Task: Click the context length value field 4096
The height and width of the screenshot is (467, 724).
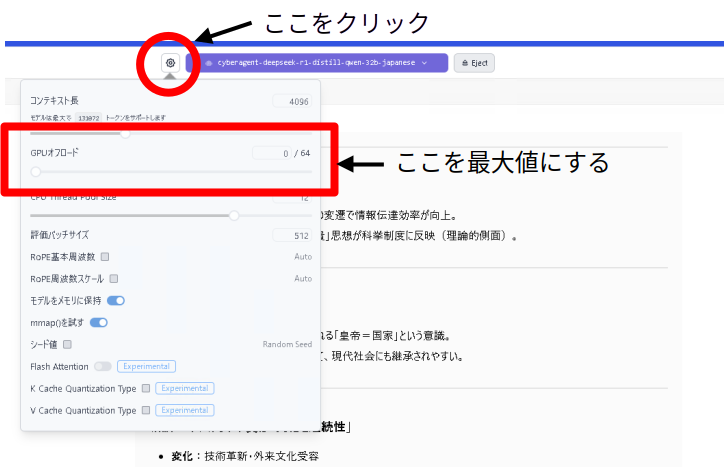Action: point(292,101)
